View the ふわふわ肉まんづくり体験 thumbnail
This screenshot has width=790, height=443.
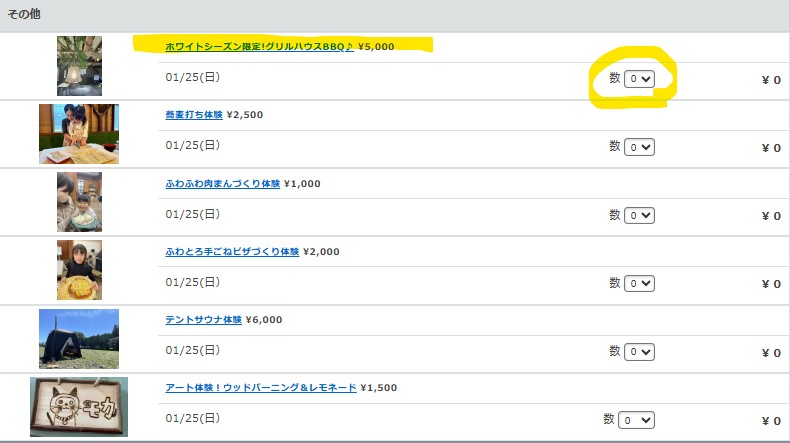click(x=79, y=202)
